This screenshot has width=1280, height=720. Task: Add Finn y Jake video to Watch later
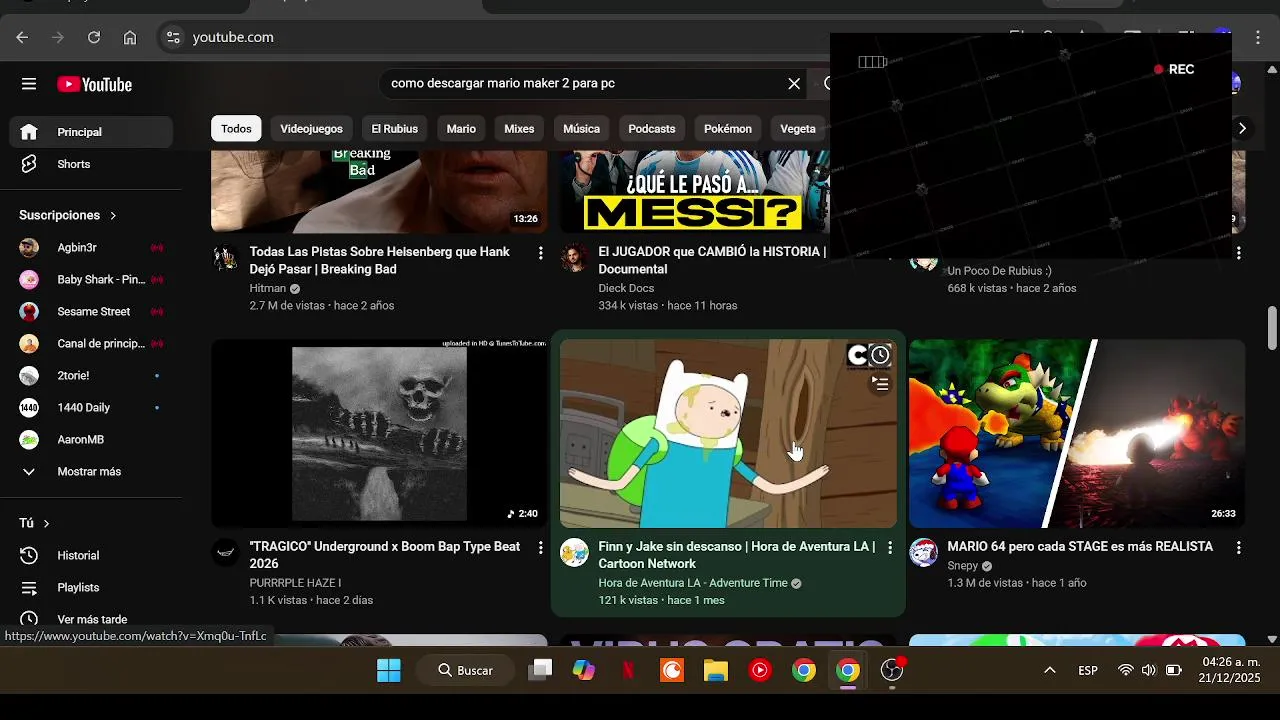click(x=880, y=355)
